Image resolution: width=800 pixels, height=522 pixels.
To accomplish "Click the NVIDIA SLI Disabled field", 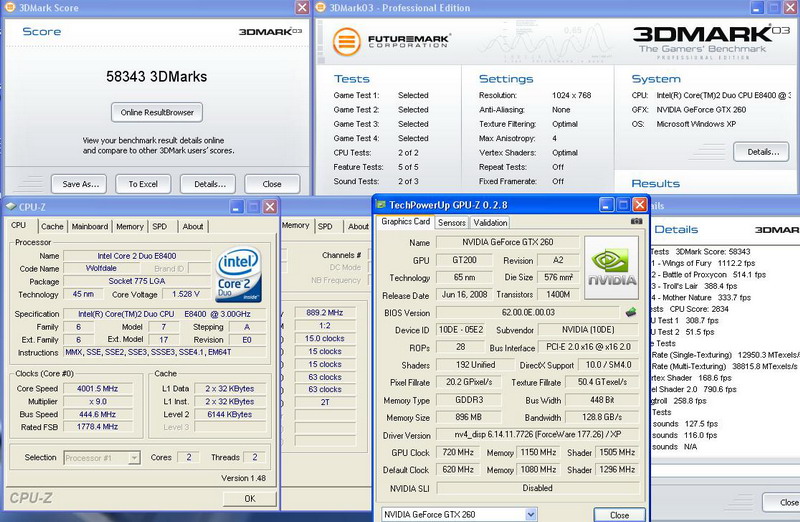I will (537, 488).
